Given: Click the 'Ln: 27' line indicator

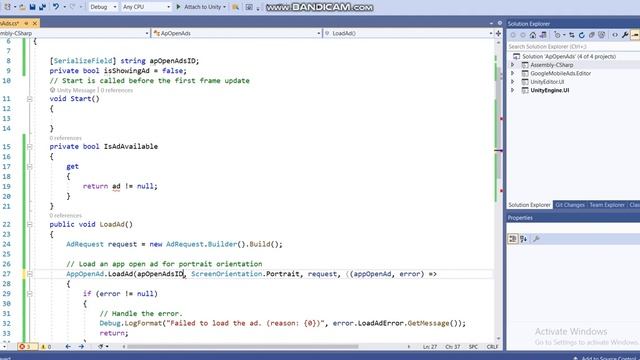Looking at the screenshot, I should pos(430,347).
